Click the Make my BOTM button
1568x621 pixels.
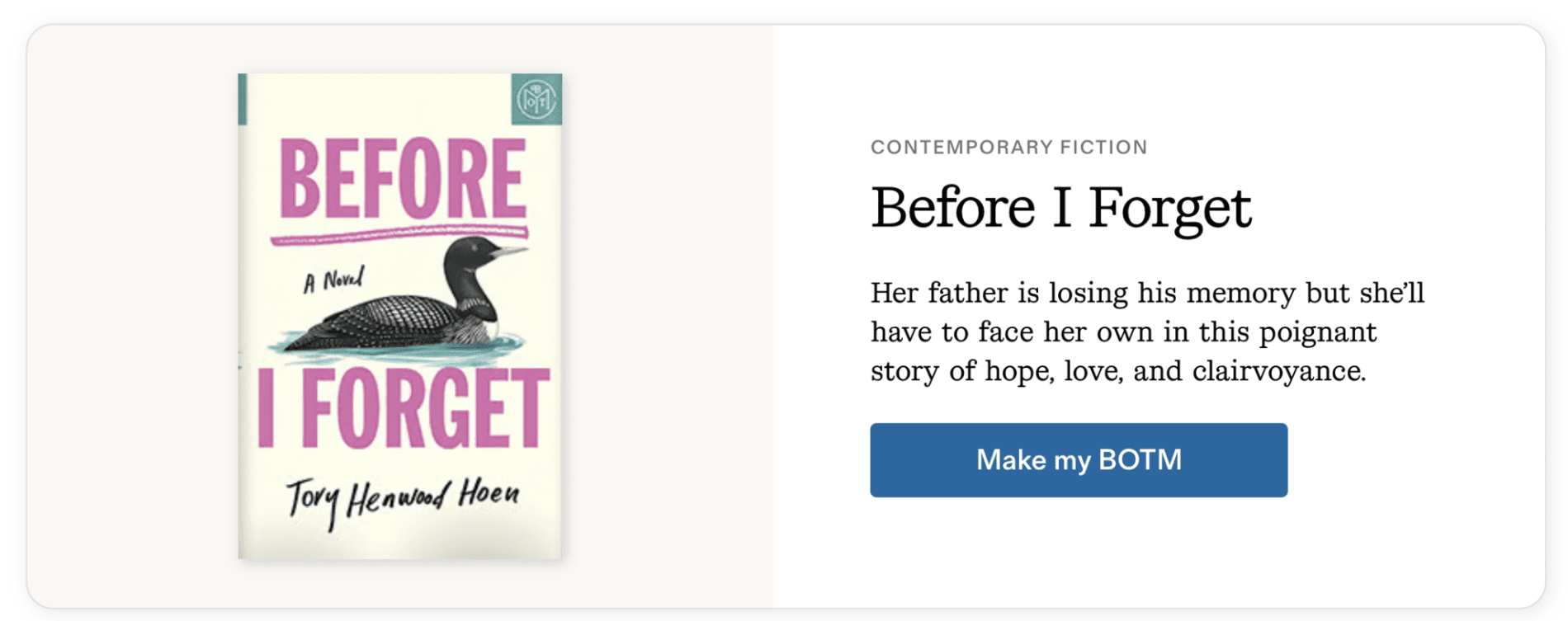(x=1078, y=460)
